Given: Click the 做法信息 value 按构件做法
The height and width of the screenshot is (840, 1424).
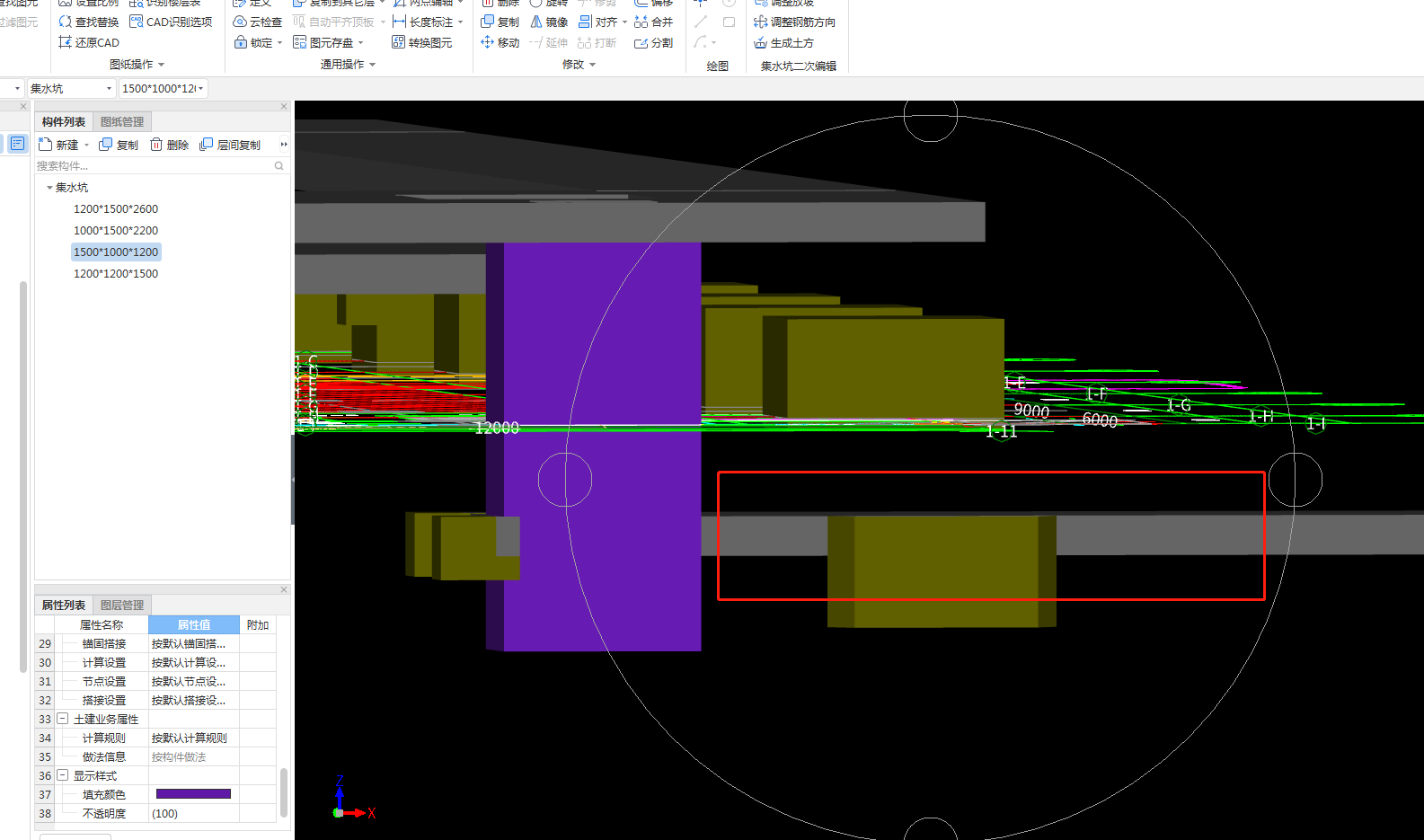Looking at the screenshot, I should click(194, 756).
